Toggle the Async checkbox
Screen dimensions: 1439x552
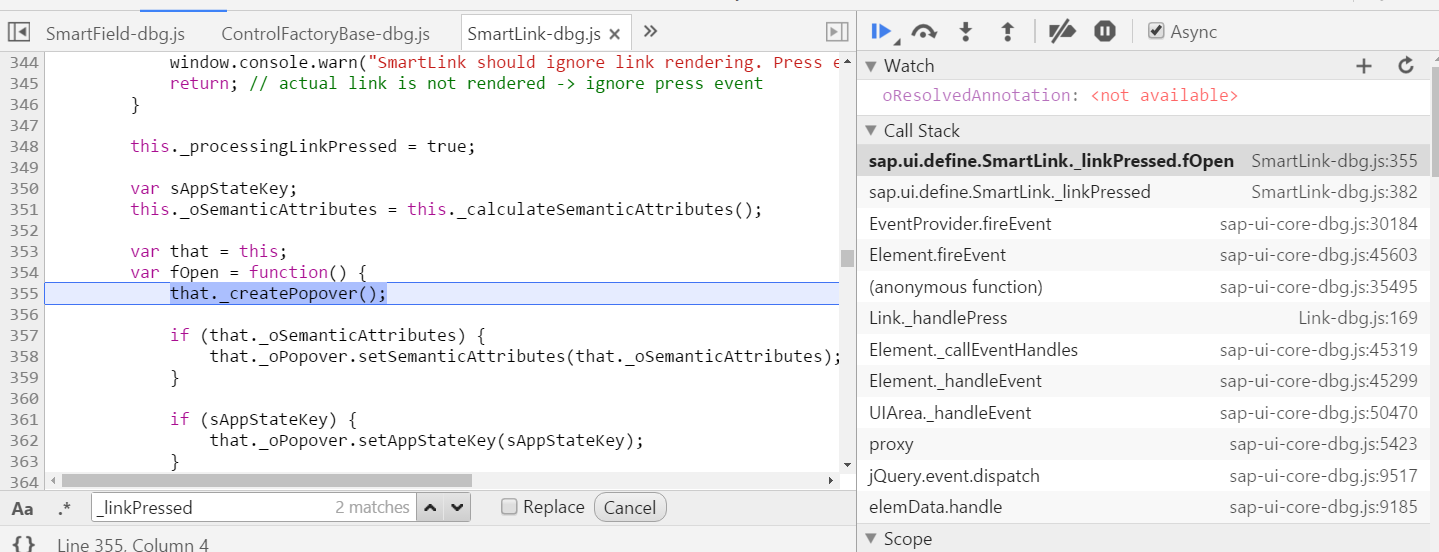click(x=1156, y=31)
